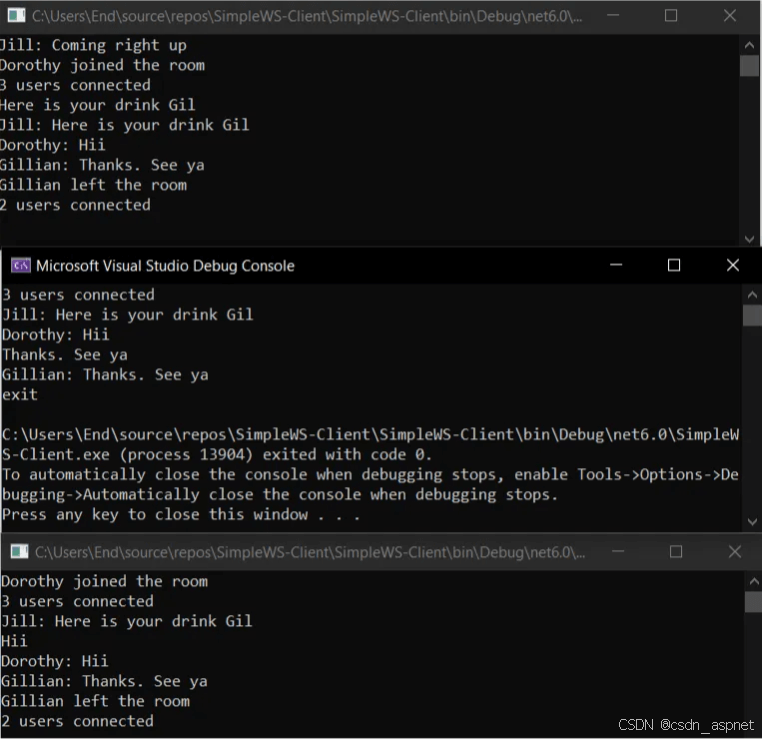Click 'Dorothy joined the room' in bottom console
The height and width of the screenshot is (739, 762).
[x=104, y=582]
